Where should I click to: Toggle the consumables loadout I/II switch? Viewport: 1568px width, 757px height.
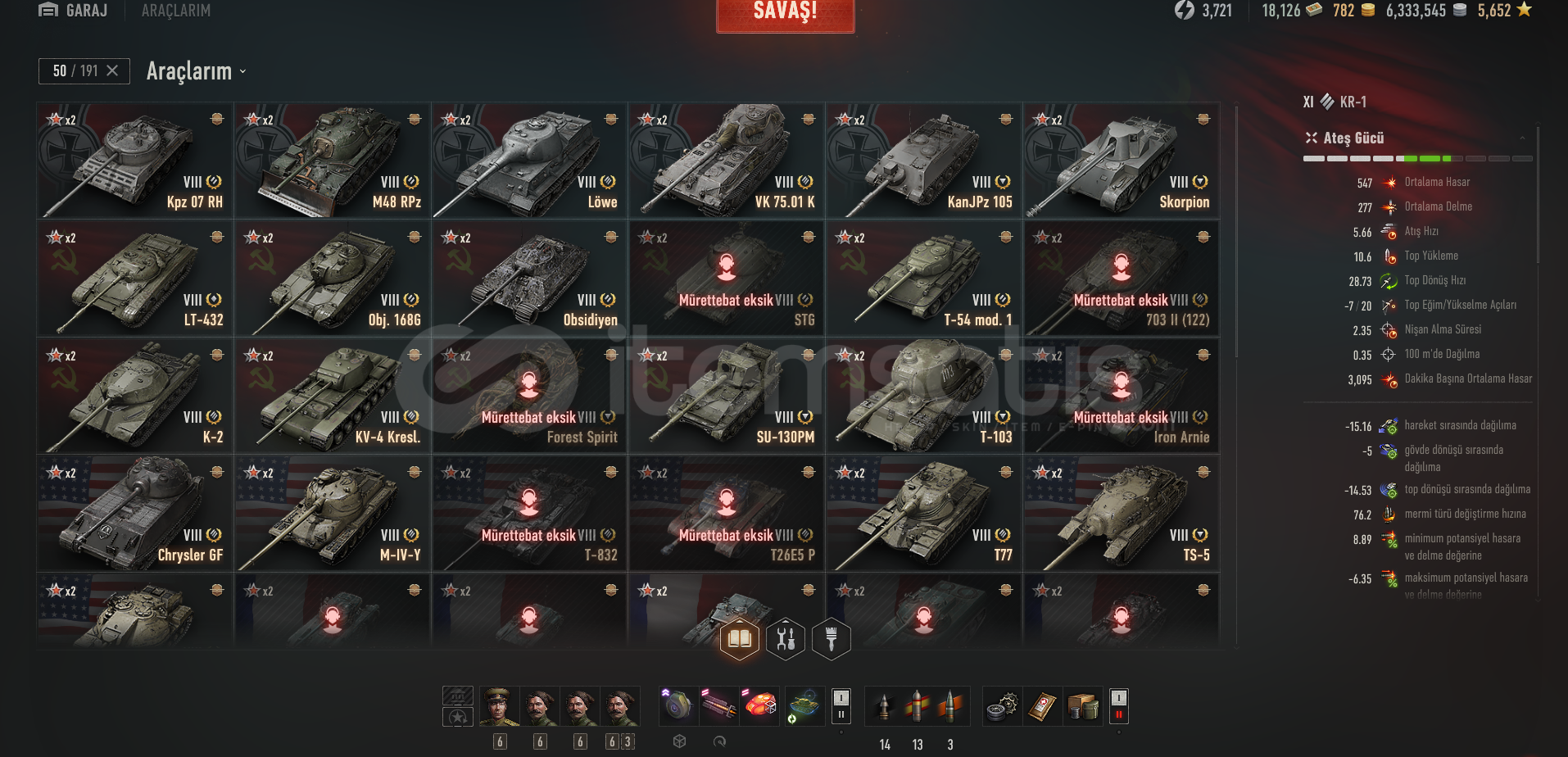coord(1119,705)
